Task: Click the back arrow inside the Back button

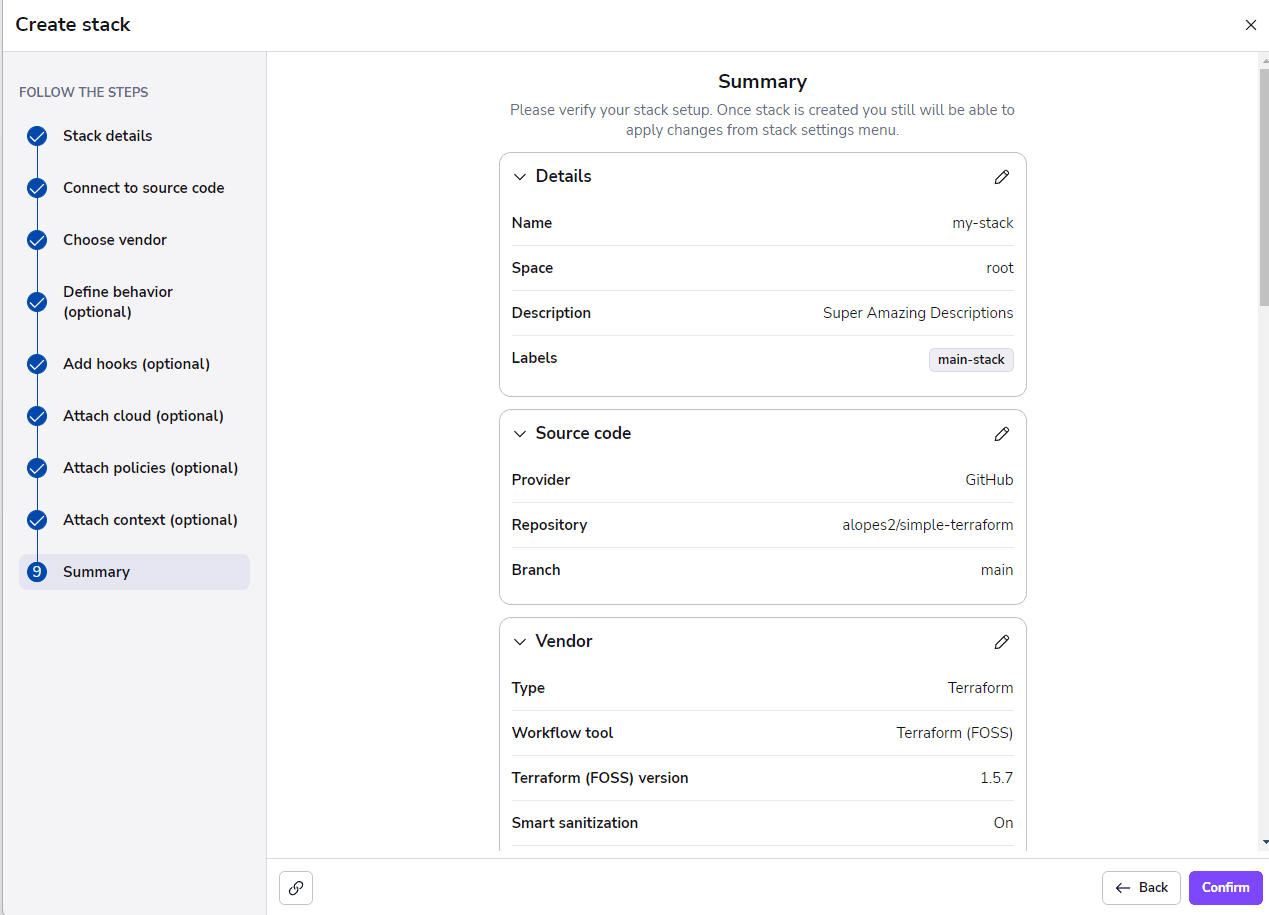Action: 1122,887
